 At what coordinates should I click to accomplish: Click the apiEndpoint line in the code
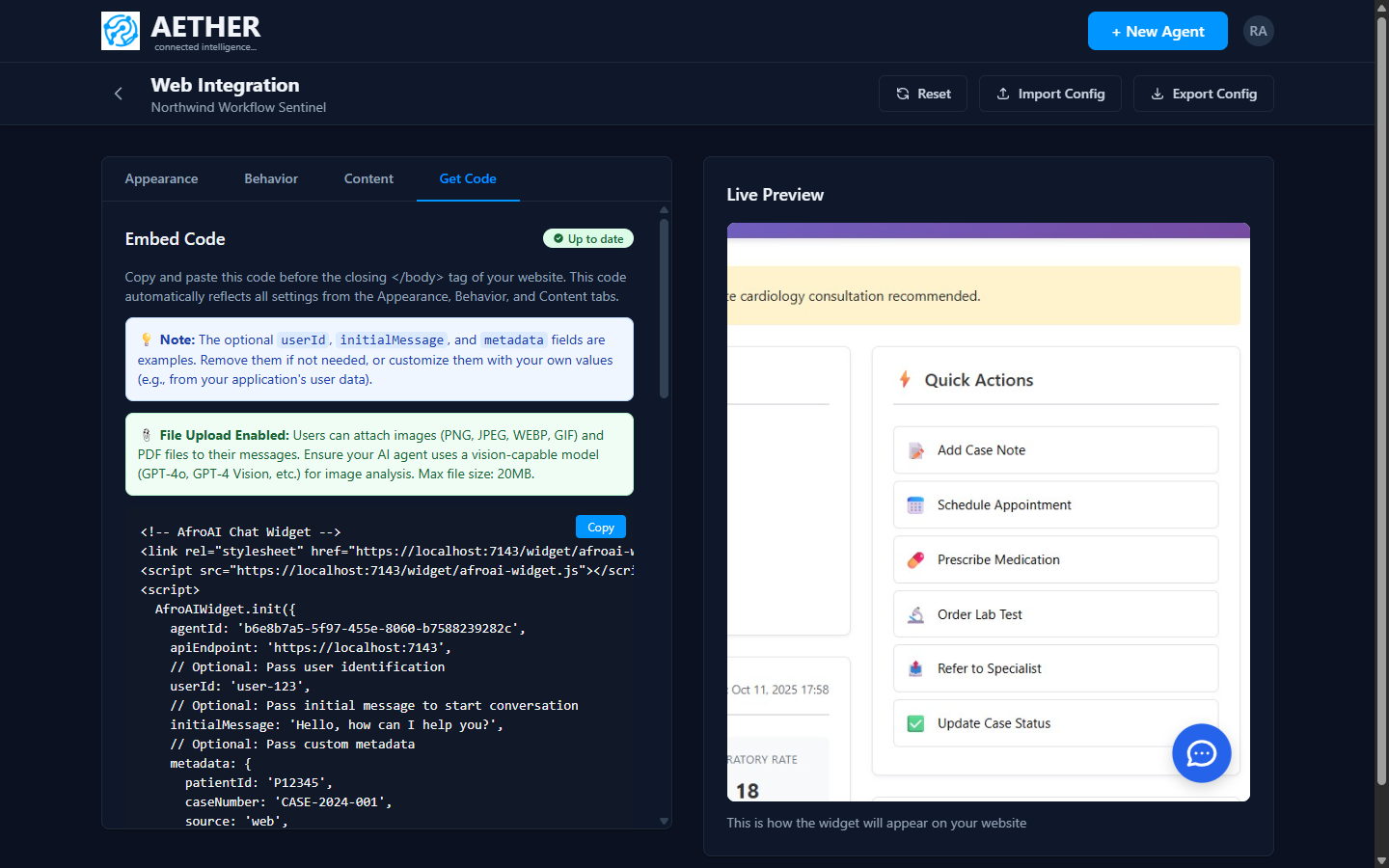click(x=311, y=647)
